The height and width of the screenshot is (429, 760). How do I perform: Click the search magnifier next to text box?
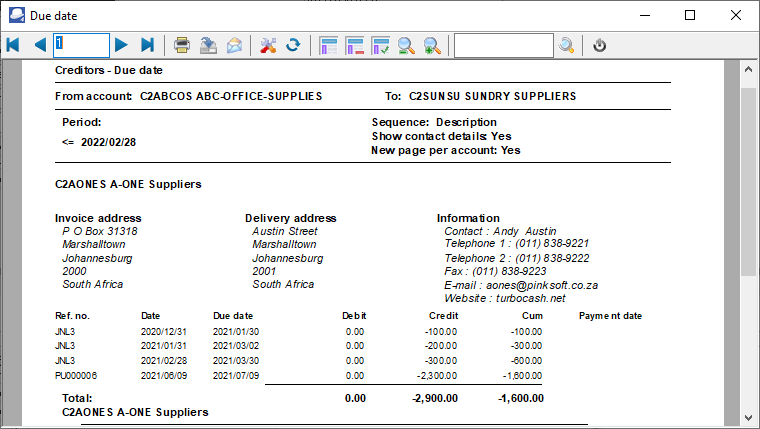pos(567,45)
